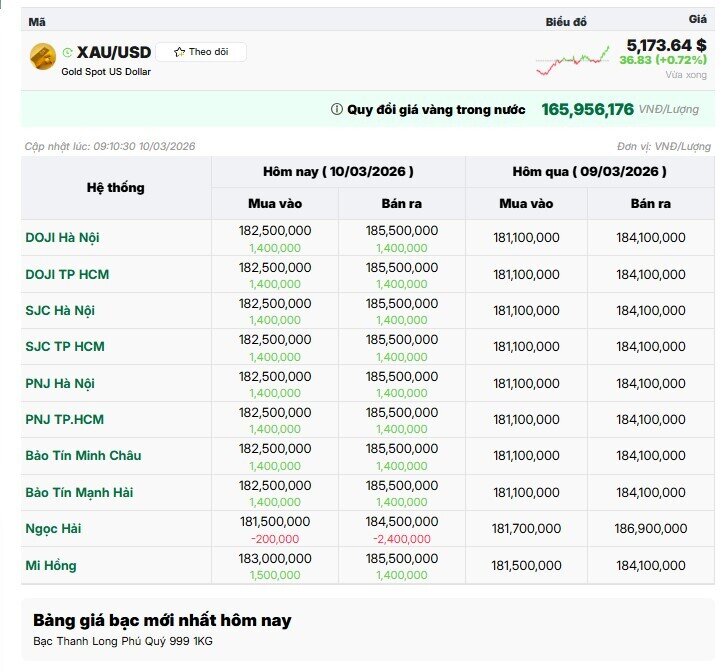Open DOJI TP HCM gold price link

pyautogui.click(x=67, y=274)
